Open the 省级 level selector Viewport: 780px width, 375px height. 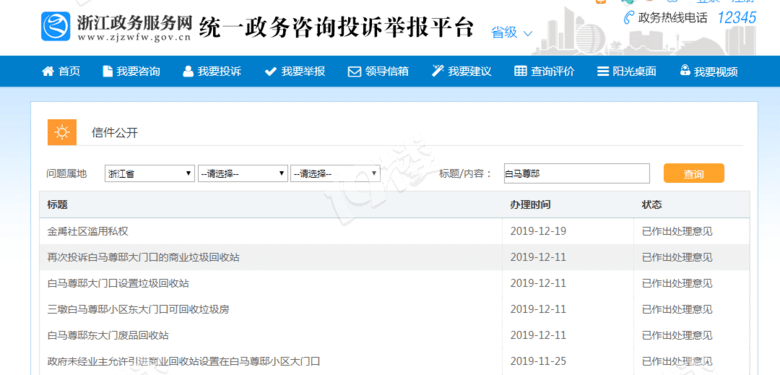[x=512, y=33]
